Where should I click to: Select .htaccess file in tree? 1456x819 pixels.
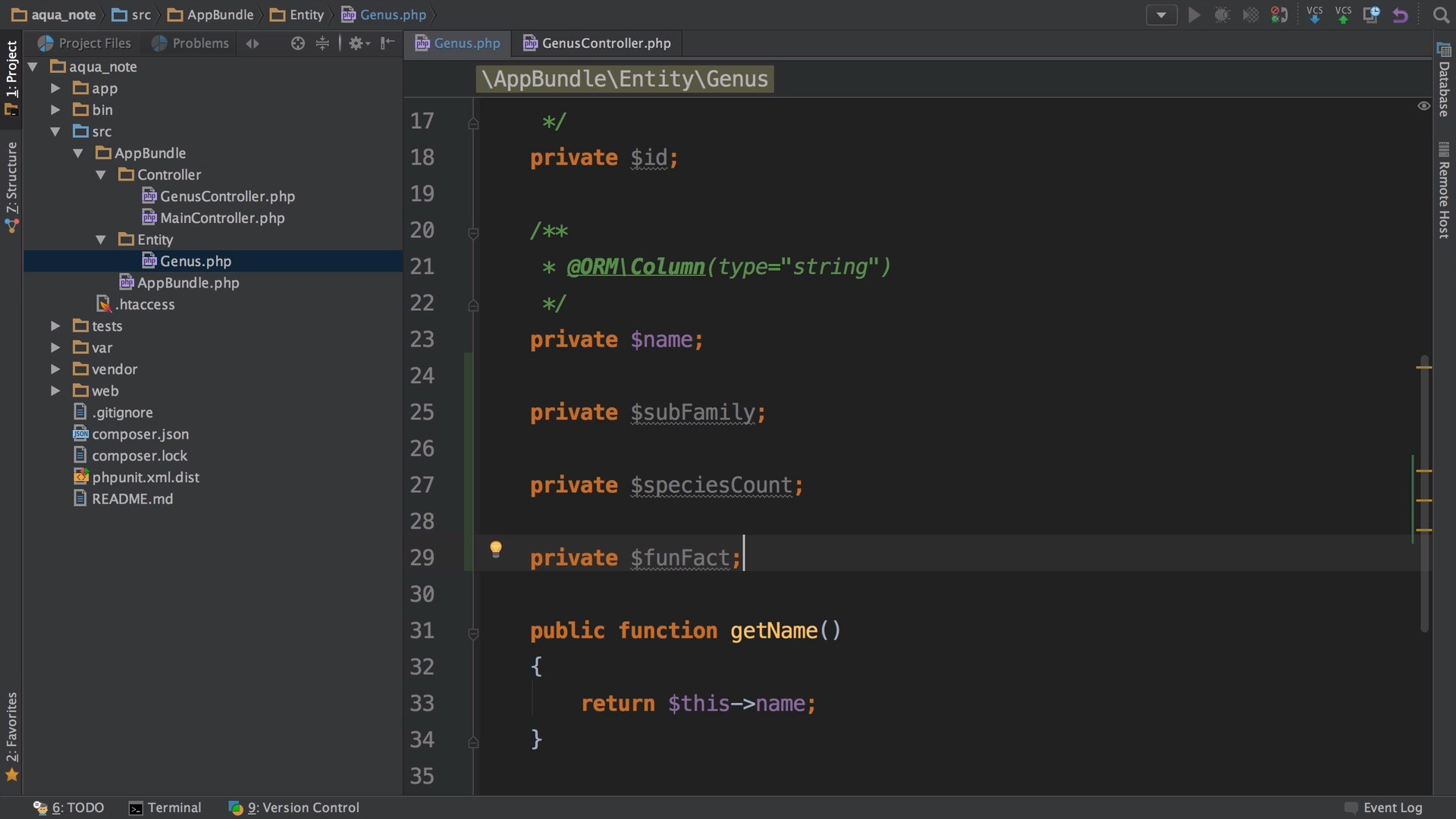(135, 305)
